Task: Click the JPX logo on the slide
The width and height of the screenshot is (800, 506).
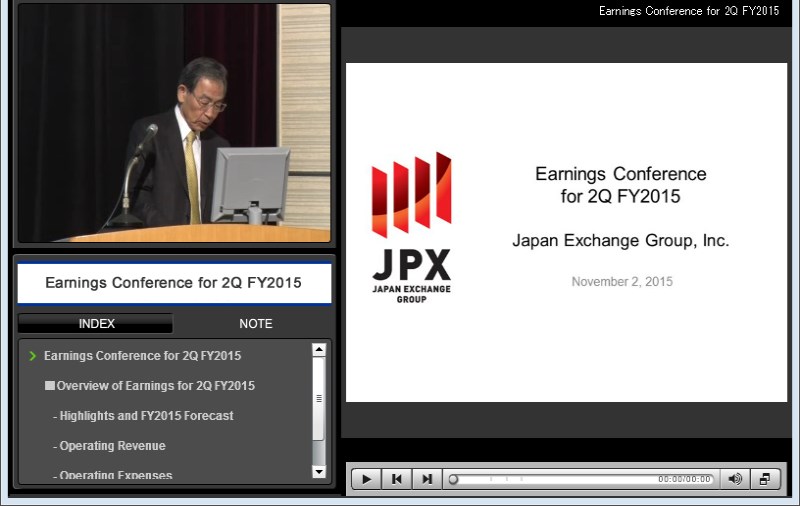Action: tap(411, 227)
